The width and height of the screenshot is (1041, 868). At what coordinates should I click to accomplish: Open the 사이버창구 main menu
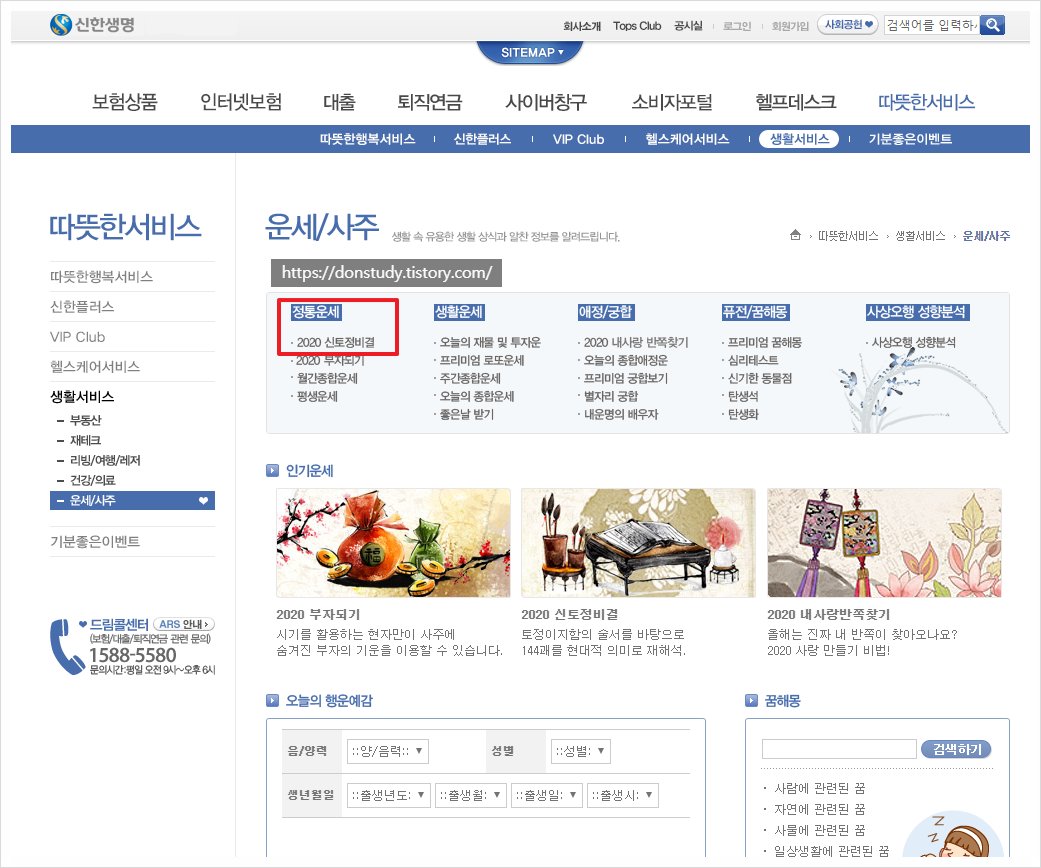pyautogui.click(x=546, y=102)
